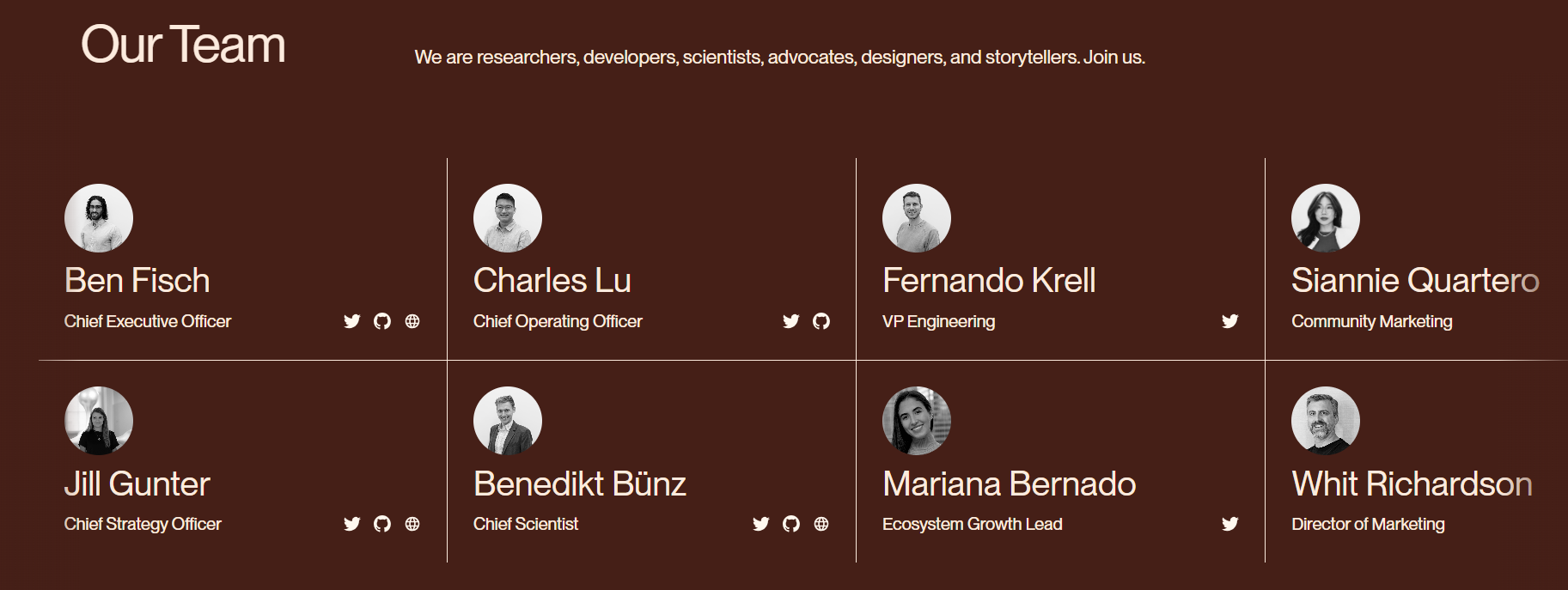Visit Benedikt Bünz's website globe icon

pyautogui.click(x=821, y=524)
